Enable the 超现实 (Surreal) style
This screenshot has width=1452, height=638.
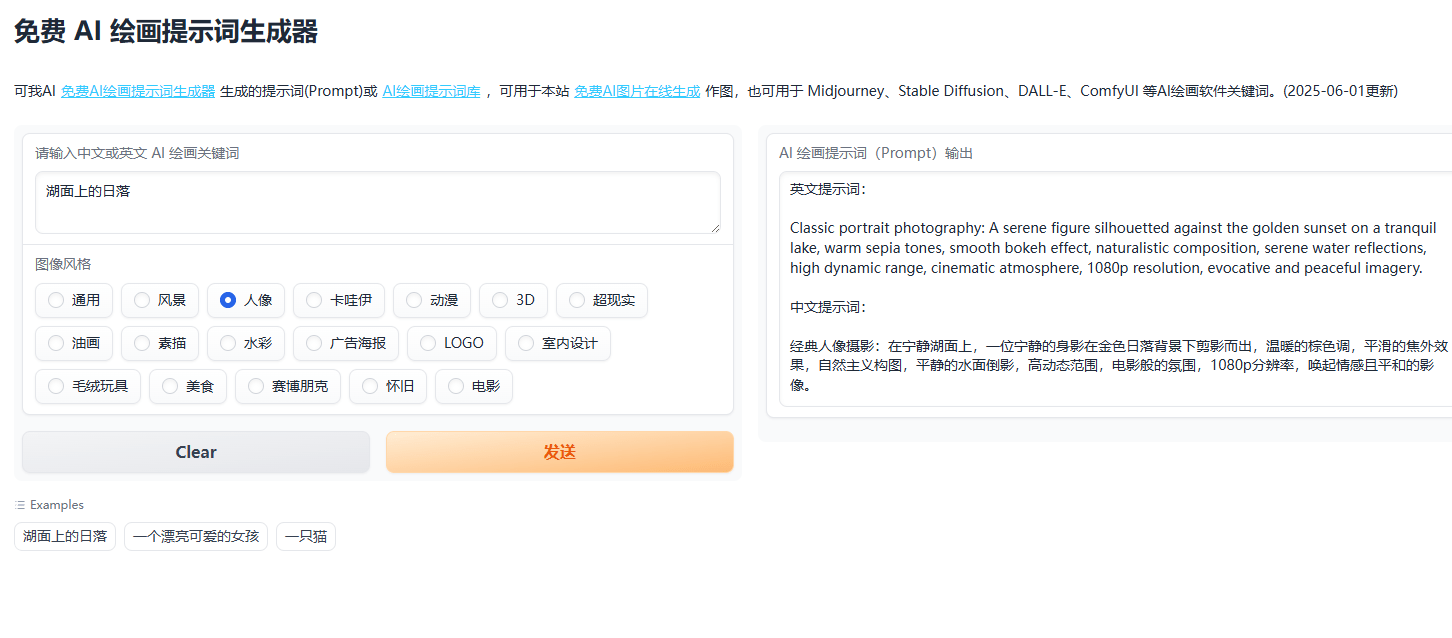point(601,300)
